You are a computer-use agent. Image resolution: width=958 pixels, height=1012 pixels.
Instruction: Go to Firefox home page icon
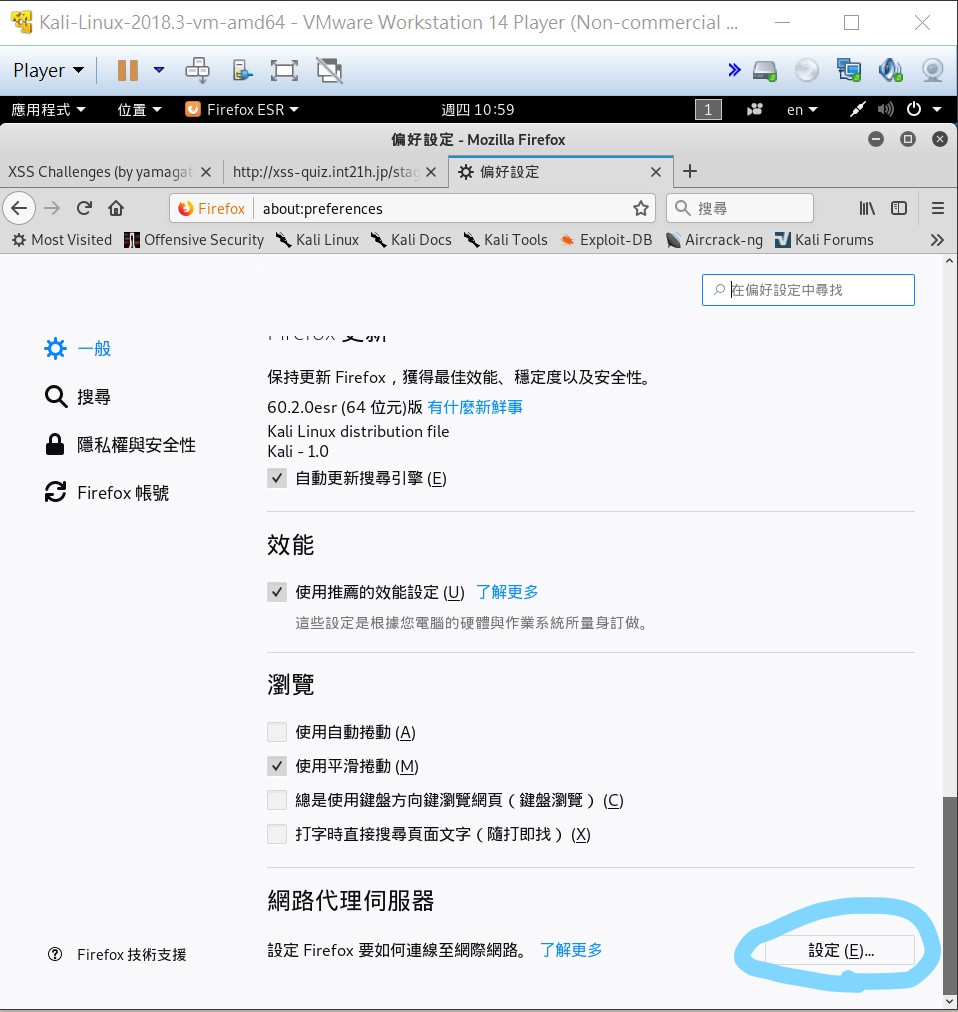click(116, 208)
